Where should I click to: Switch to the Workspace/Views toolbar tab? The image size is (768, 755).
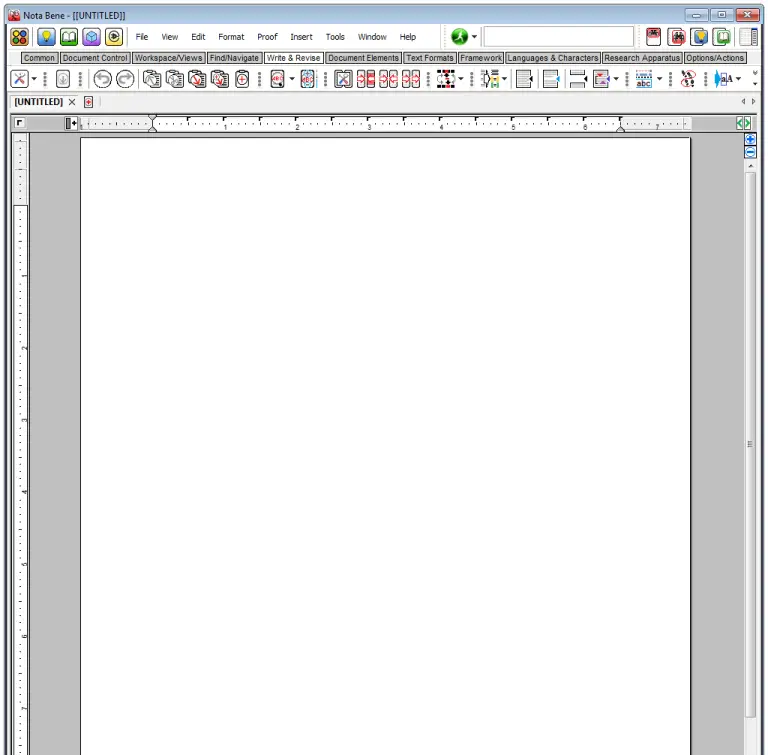click(168, 58)
